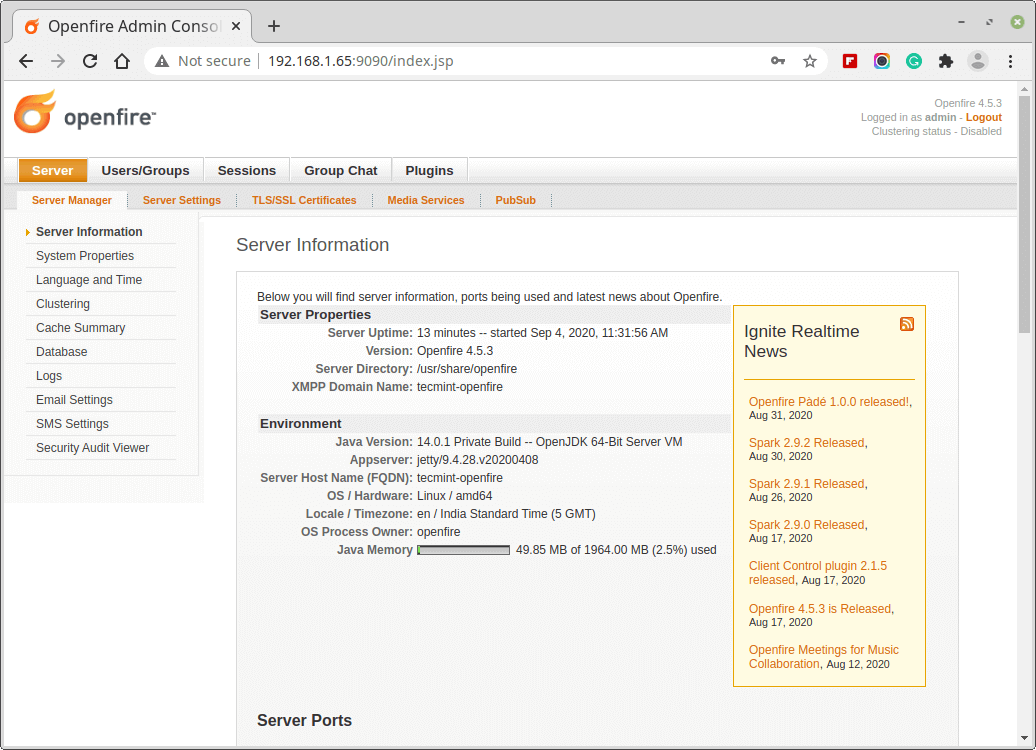
Task: Open the Grammarly extension icon
Action: [x=914, y=61]
